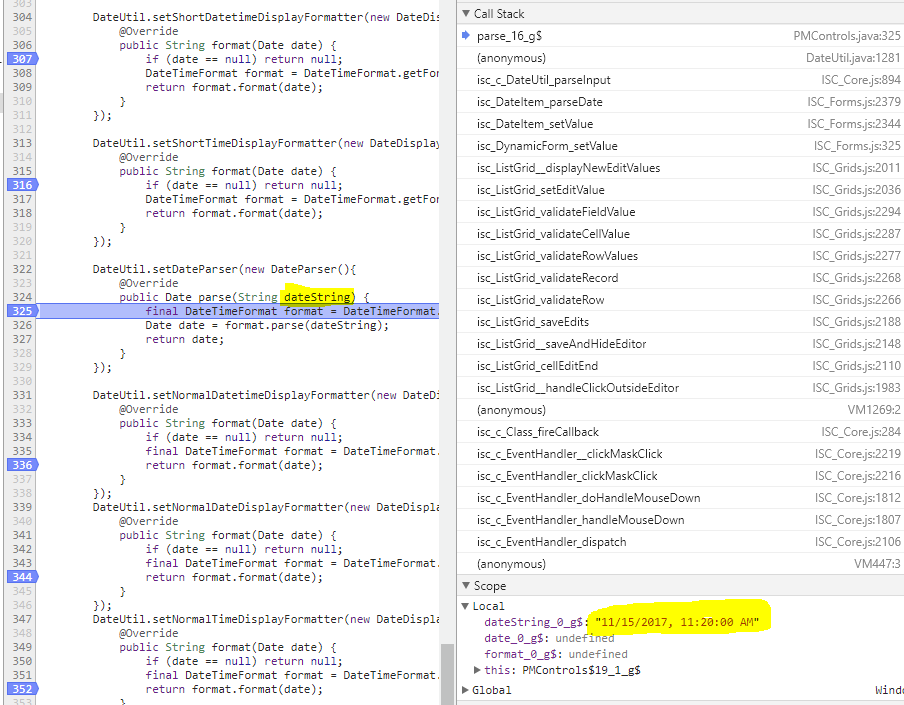Select the isc_c_DateUtil_parseInput stack frame

coord(543,80)
